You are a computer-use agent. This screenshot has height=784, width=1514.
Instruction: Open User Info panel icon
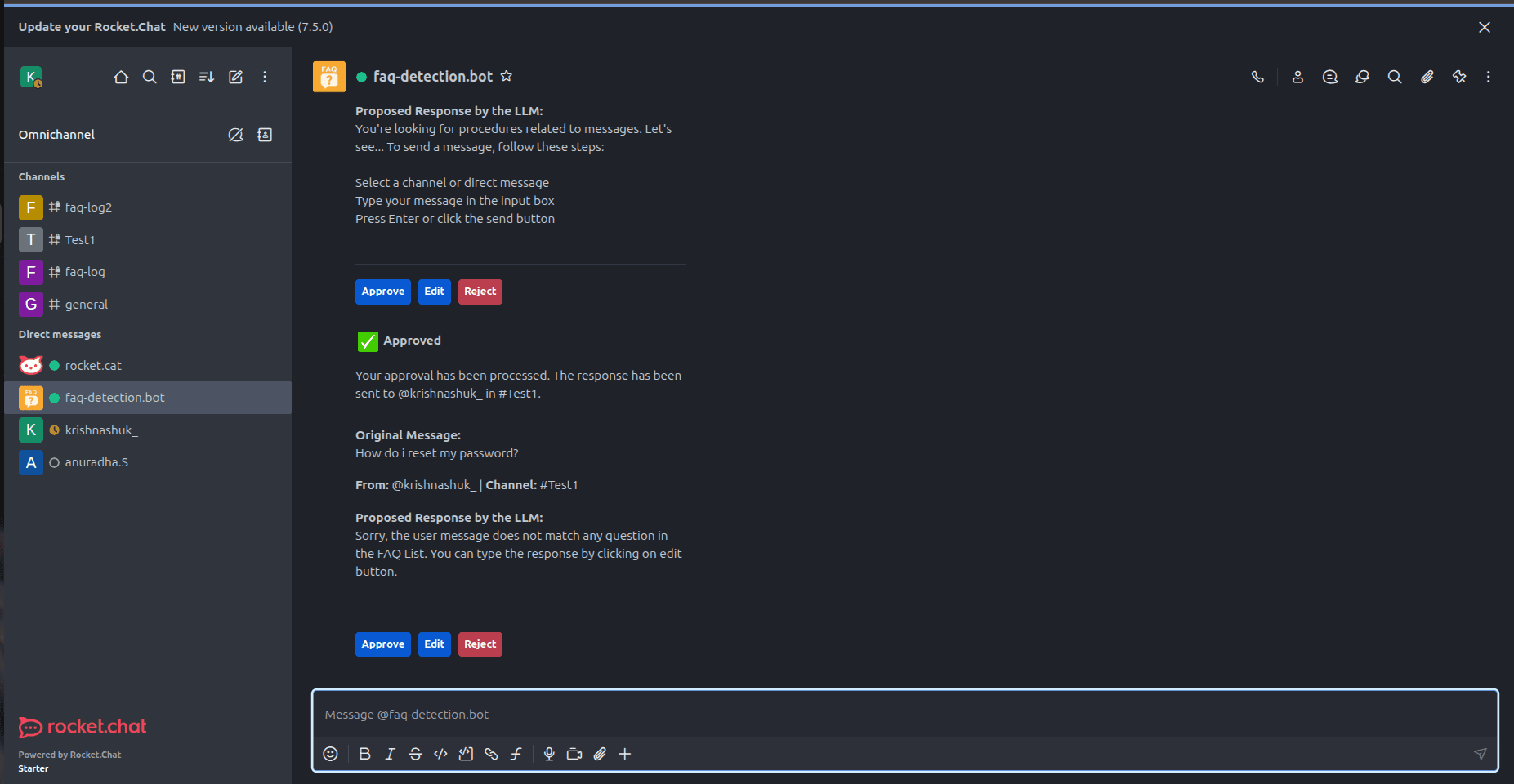click(x=1297, y=77)
